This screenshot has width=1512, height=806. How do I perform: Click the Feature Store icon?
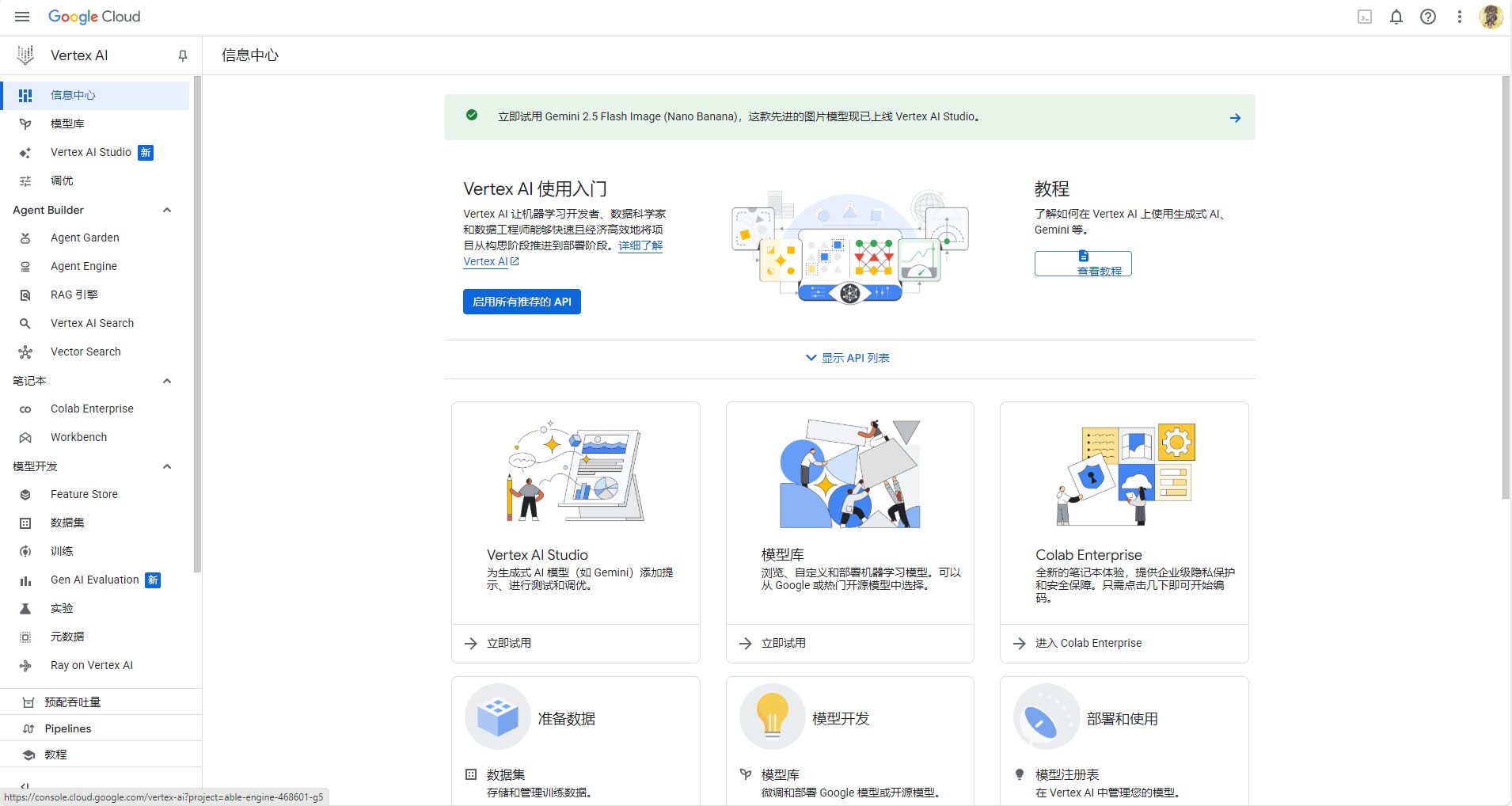pyautogui.click(x=25, y=494)
